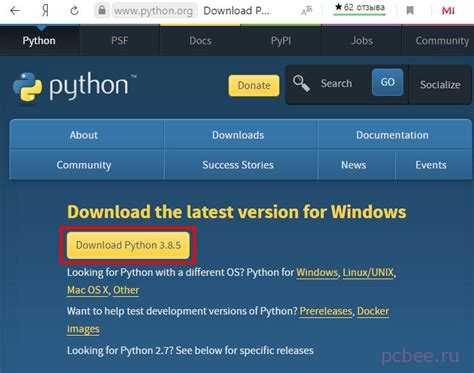The width and height of the screenshot is (474, 373).
Task: Click the Download P... page title text
Action: tap(237, 11)
